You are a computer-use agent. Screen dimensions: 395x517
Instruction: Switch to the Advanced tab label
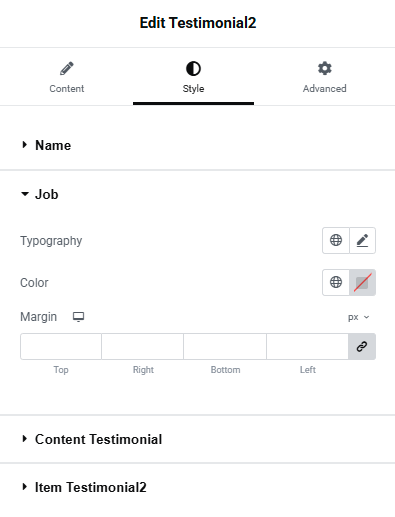pyautogui.click(x=324, y=89)
